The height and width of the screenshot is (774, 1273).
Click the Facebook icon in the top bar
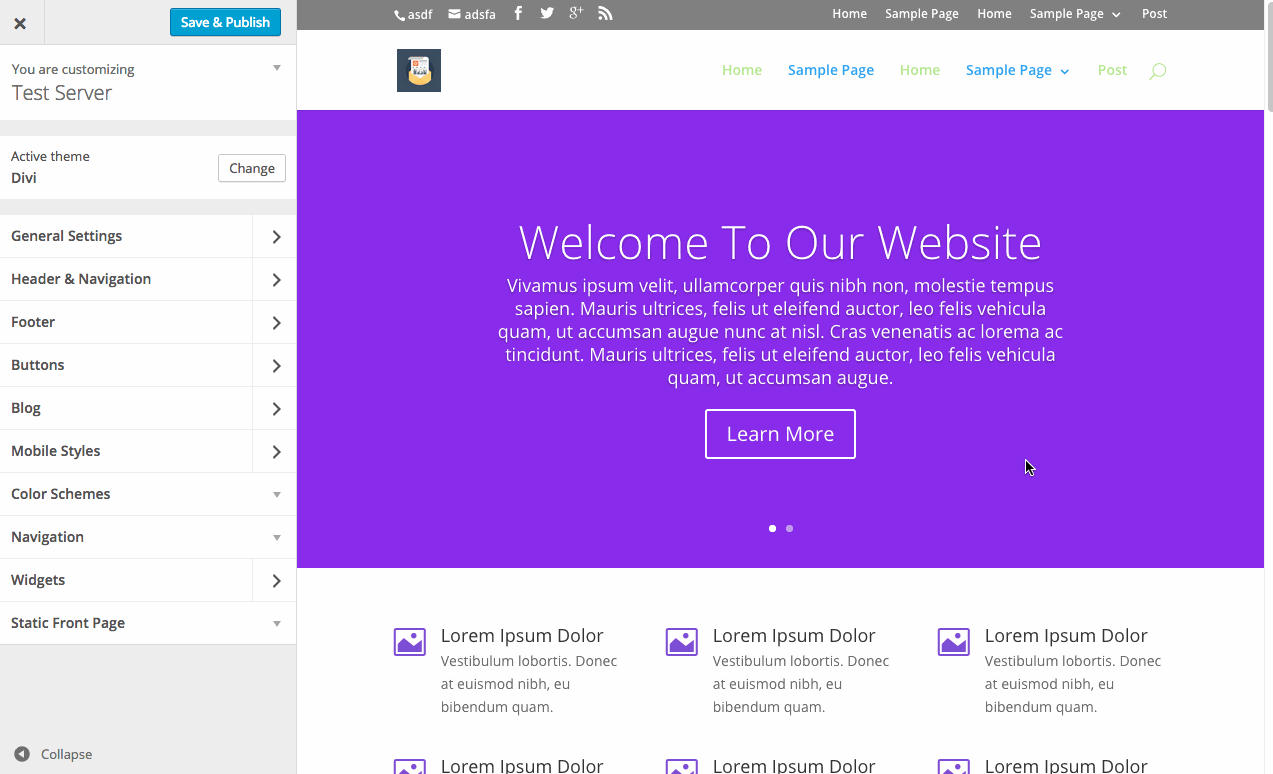pyautogui.click(x=517, y=13)
